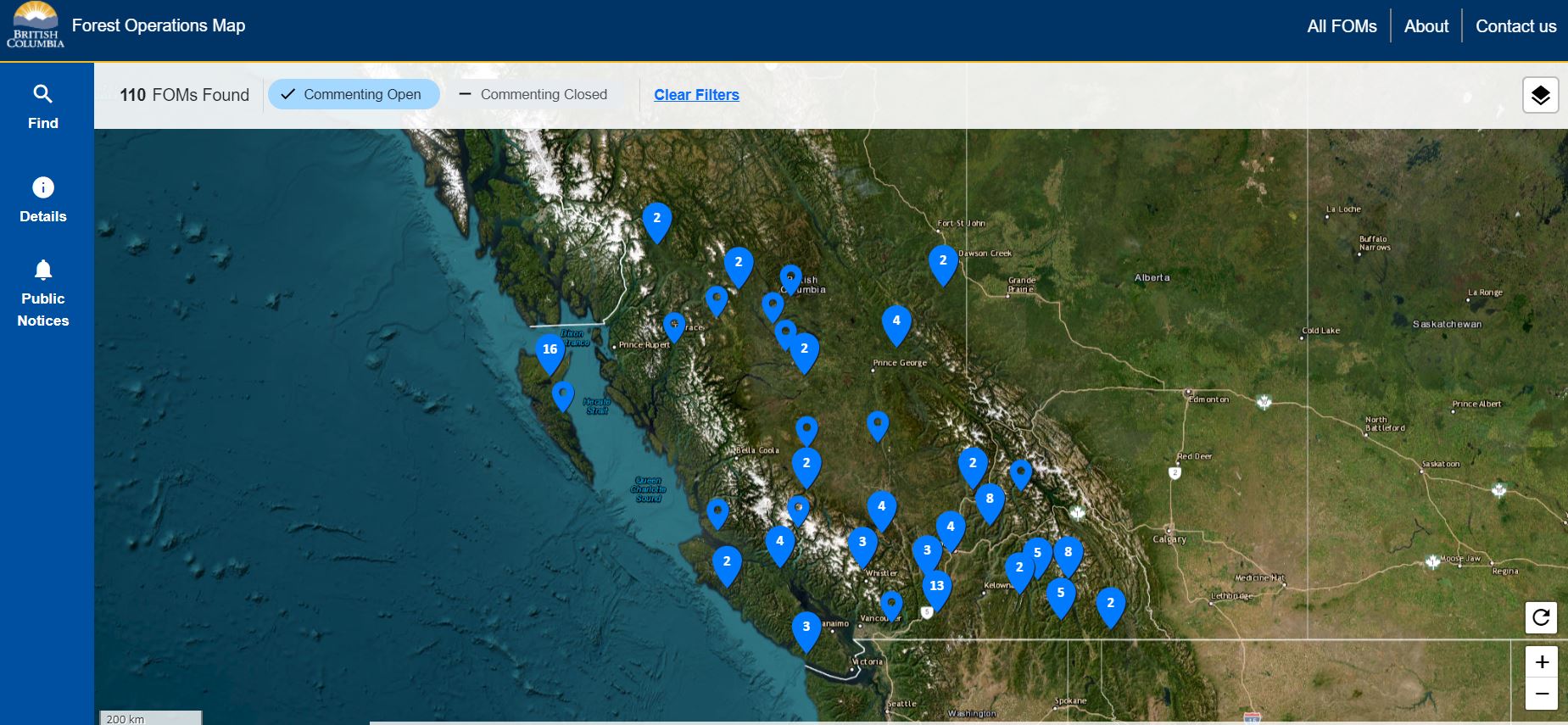Open the map layers selector
This screenshot has width=1568, height=725.
(x=1540, y=95)
